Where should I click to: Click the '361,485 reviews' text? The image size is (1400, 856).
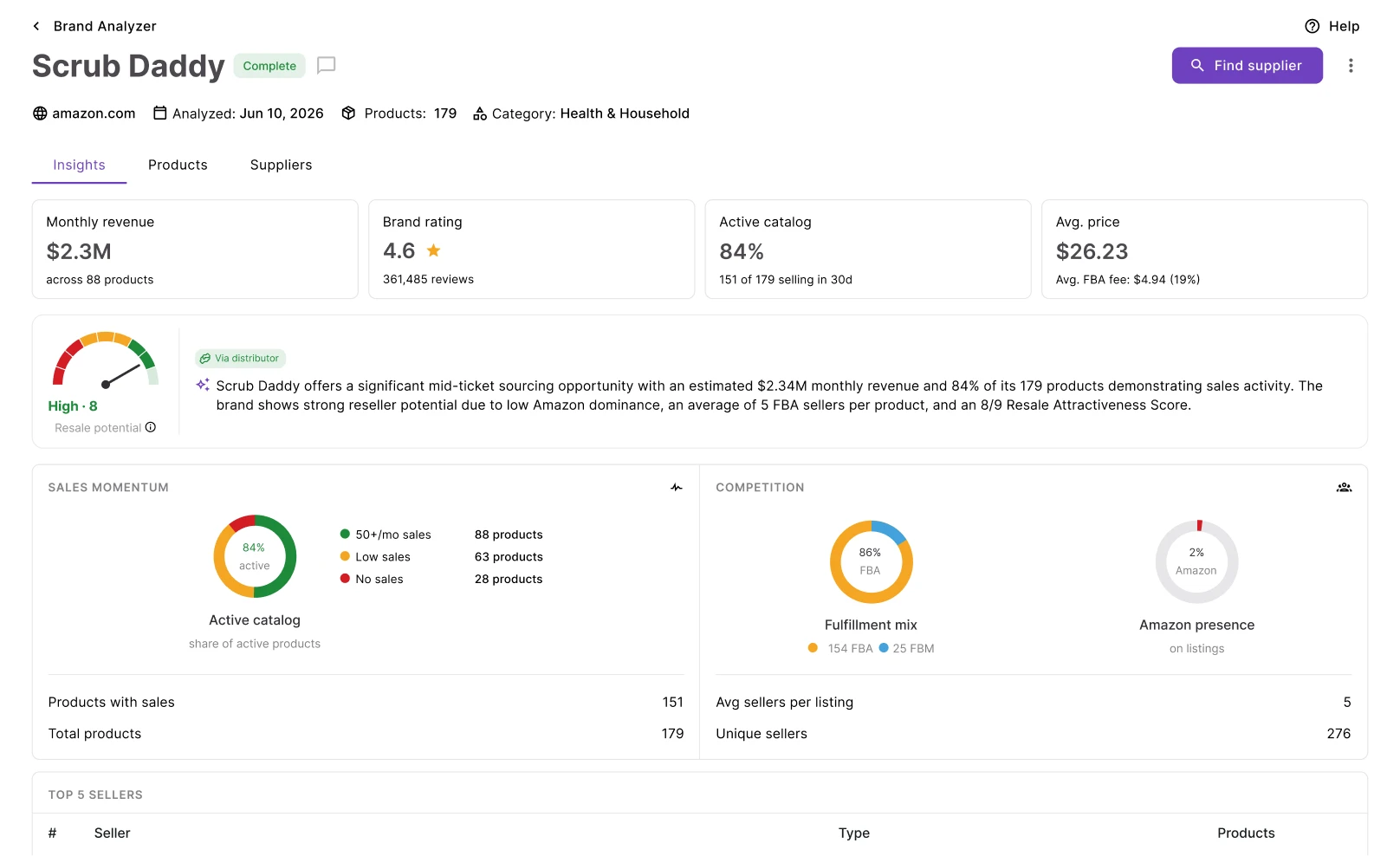pyautogui.click(x=428, y=279)
